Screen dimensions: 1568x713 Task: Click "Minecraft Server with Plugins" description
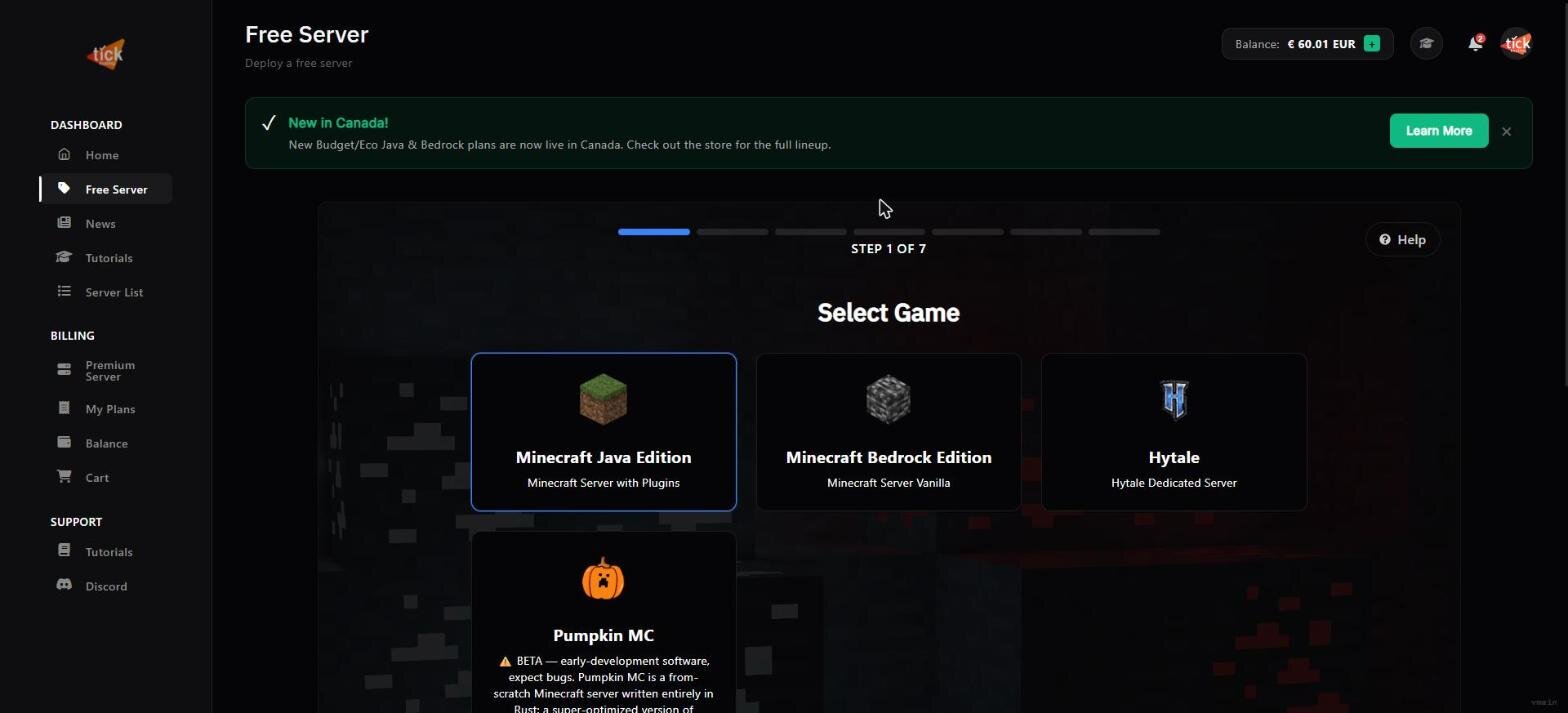603,483
